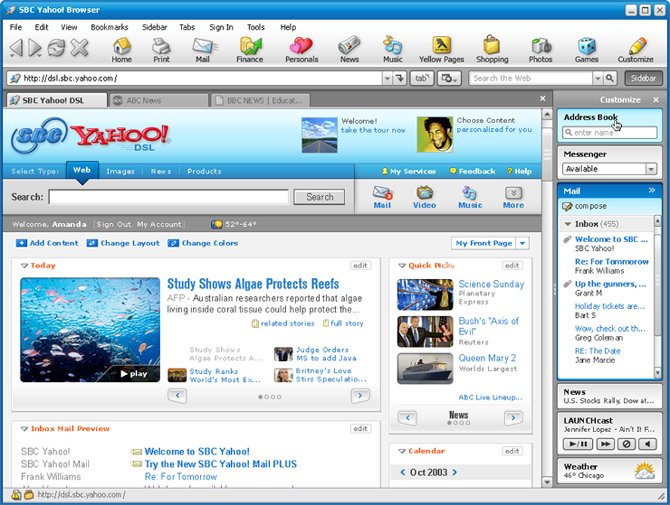The image size is (670, 505).
Task: Open the Games dice icon
Action: (587, 50)
